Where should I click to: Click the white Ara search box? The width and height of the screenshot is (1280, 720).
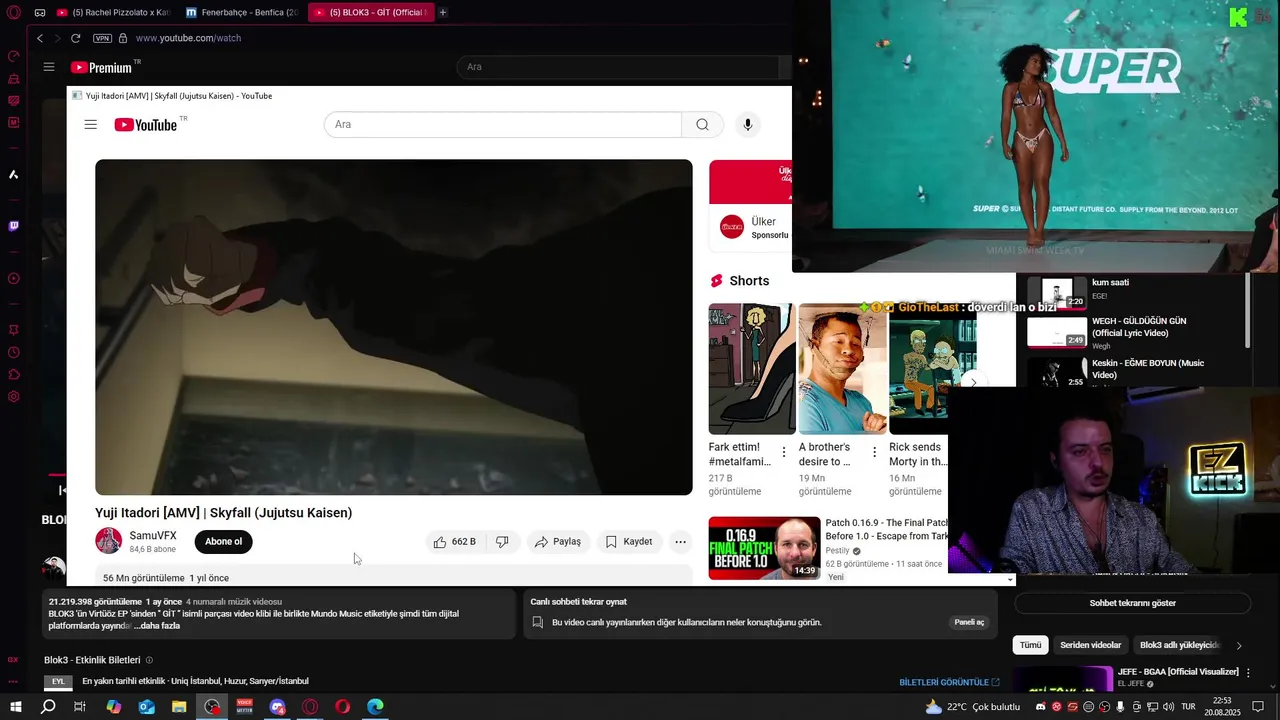click(503, 125)
